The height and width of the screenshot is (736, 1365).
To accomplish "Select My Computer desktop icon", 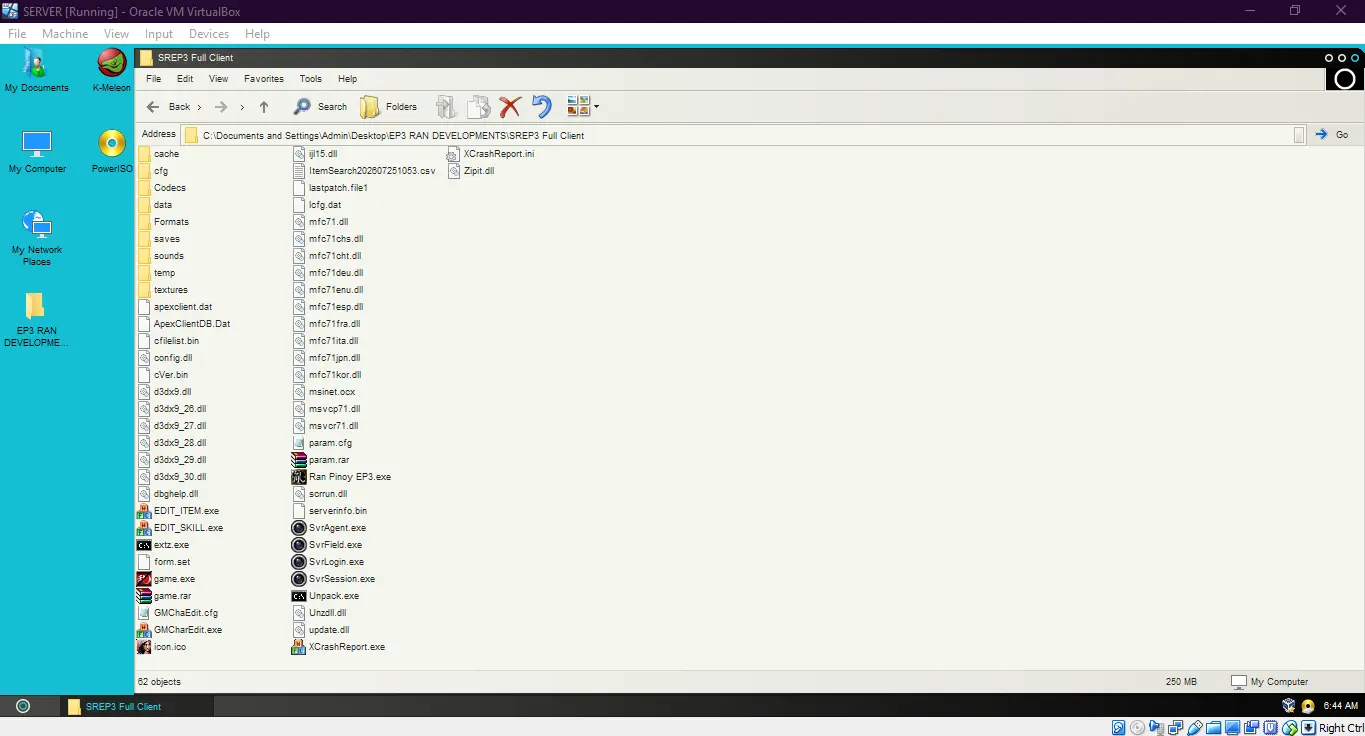I will (37, 151).
